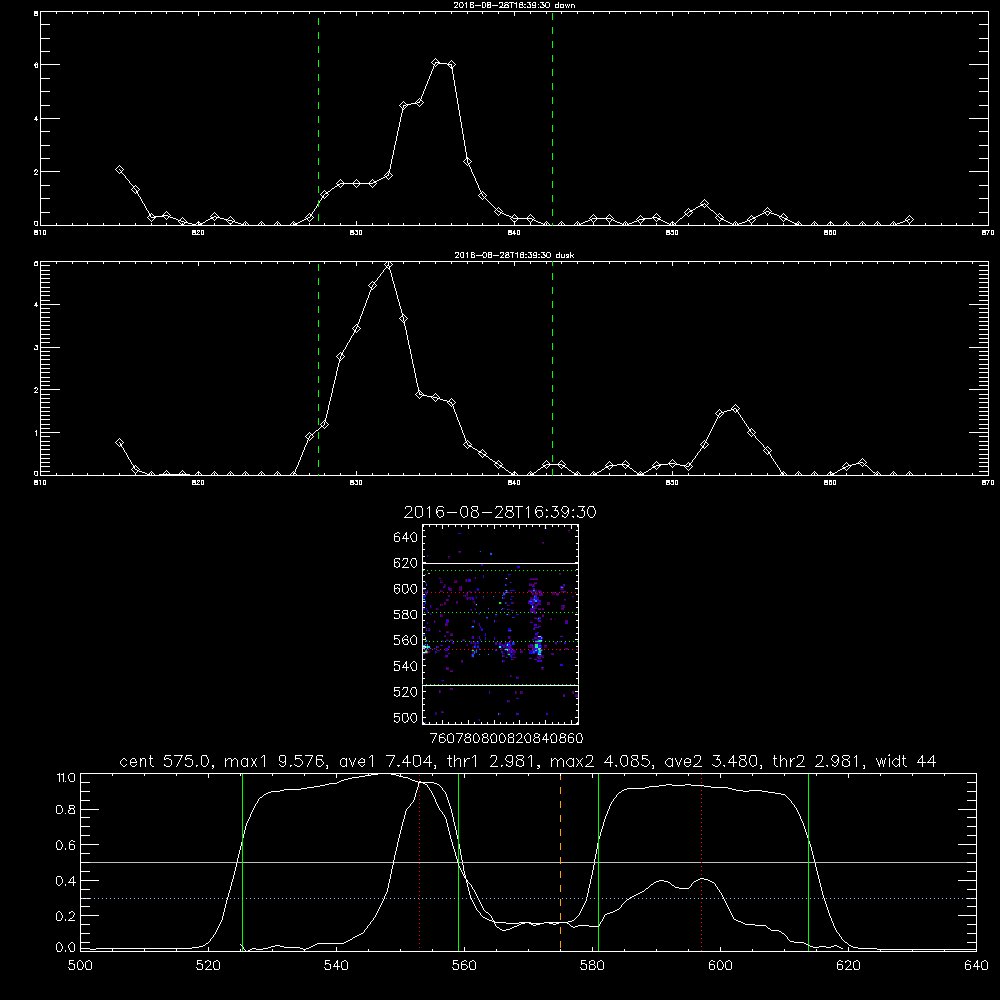This screenshot has height=1000, width=1000.
Task: Click the x-axis label '500' of the bottom plot
Action: (80, 966)
